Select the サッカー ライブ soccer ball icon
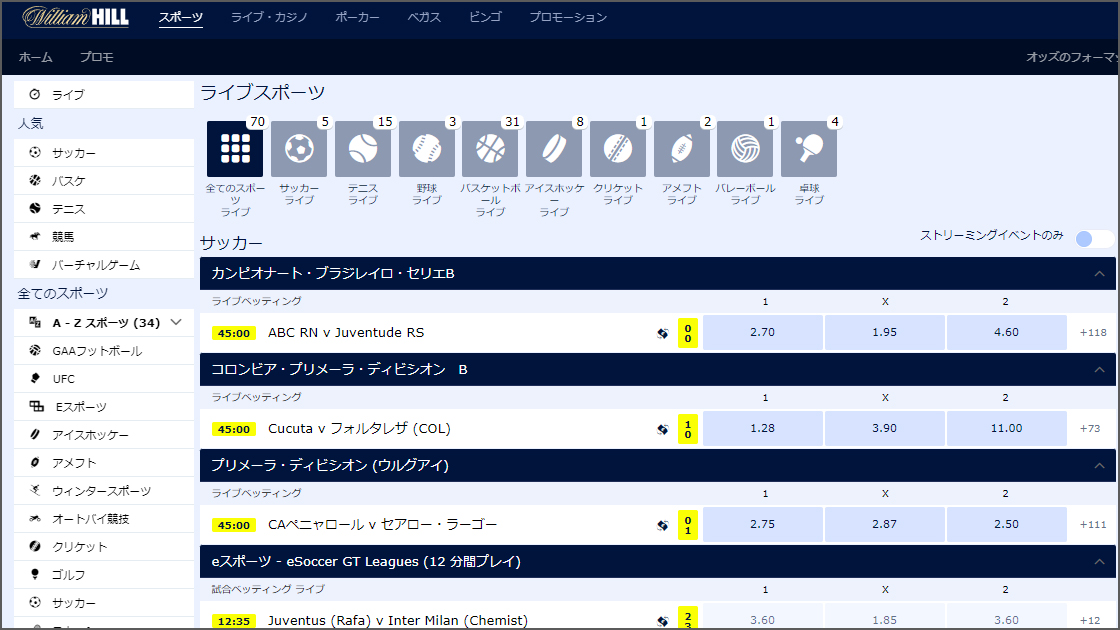The width and height of the screenshot is (1120, 630). (x=299, y=149)
